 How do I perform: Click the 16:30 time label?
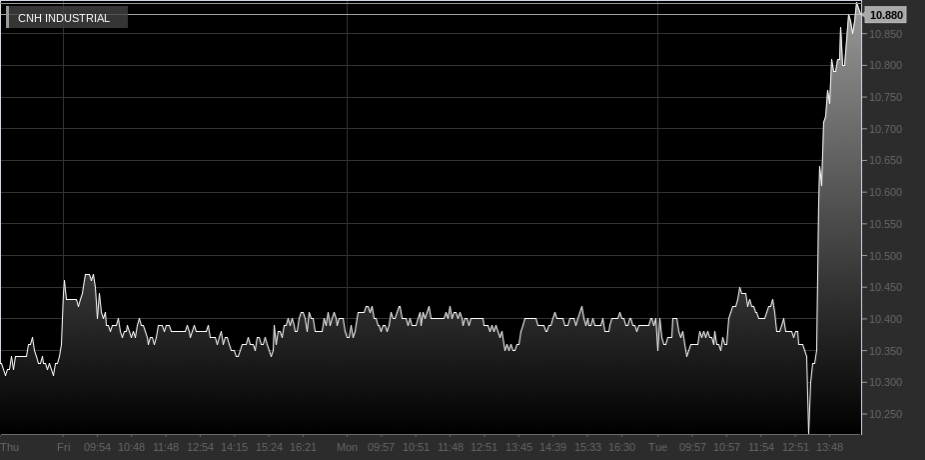(622, 447)
